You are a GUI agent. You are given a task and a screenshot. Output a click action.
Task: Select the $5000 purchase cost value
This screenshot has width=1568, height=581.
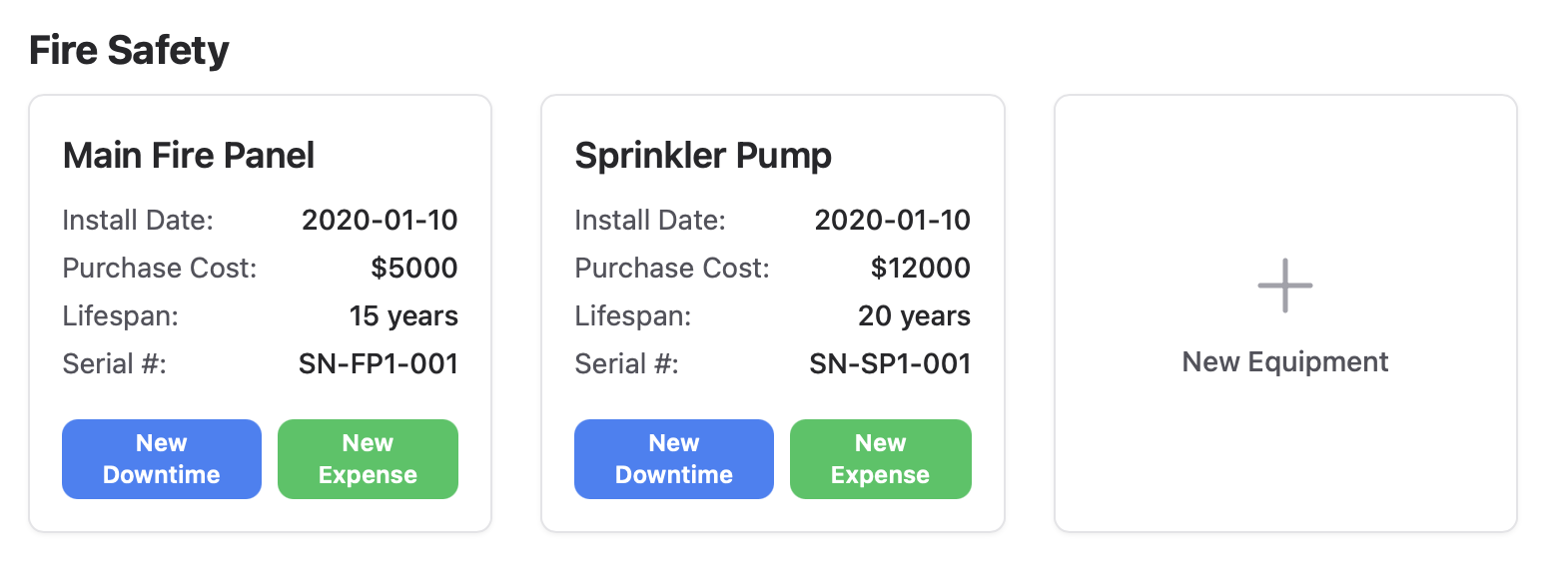point(413,268)
